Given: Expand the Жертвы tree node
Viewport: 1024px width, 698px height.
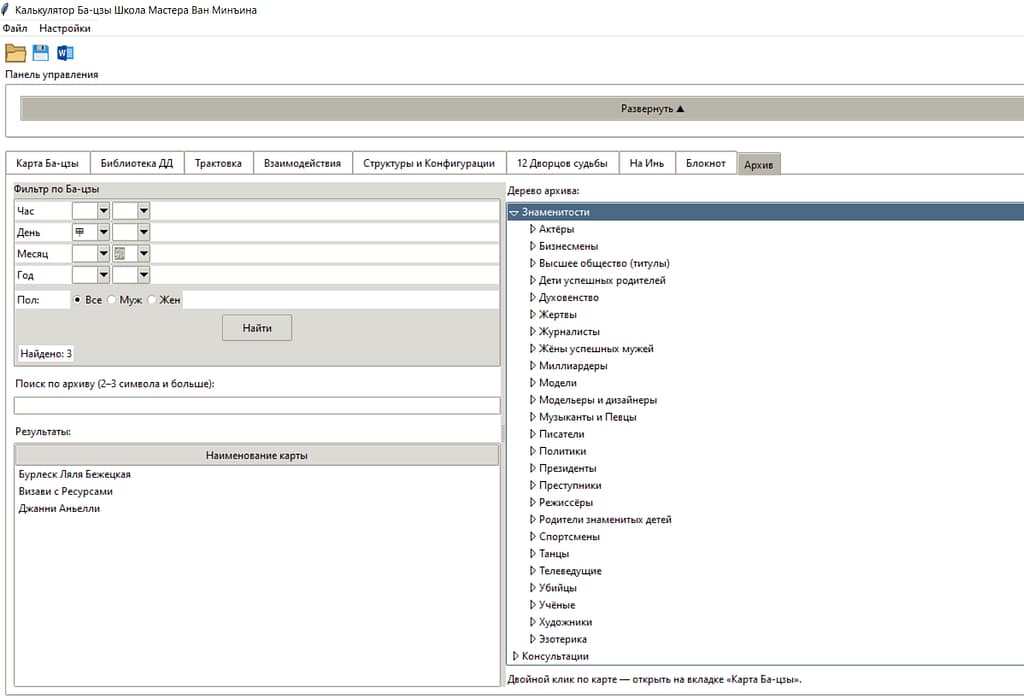Looking at the screenshot, I should pos(533,314).
